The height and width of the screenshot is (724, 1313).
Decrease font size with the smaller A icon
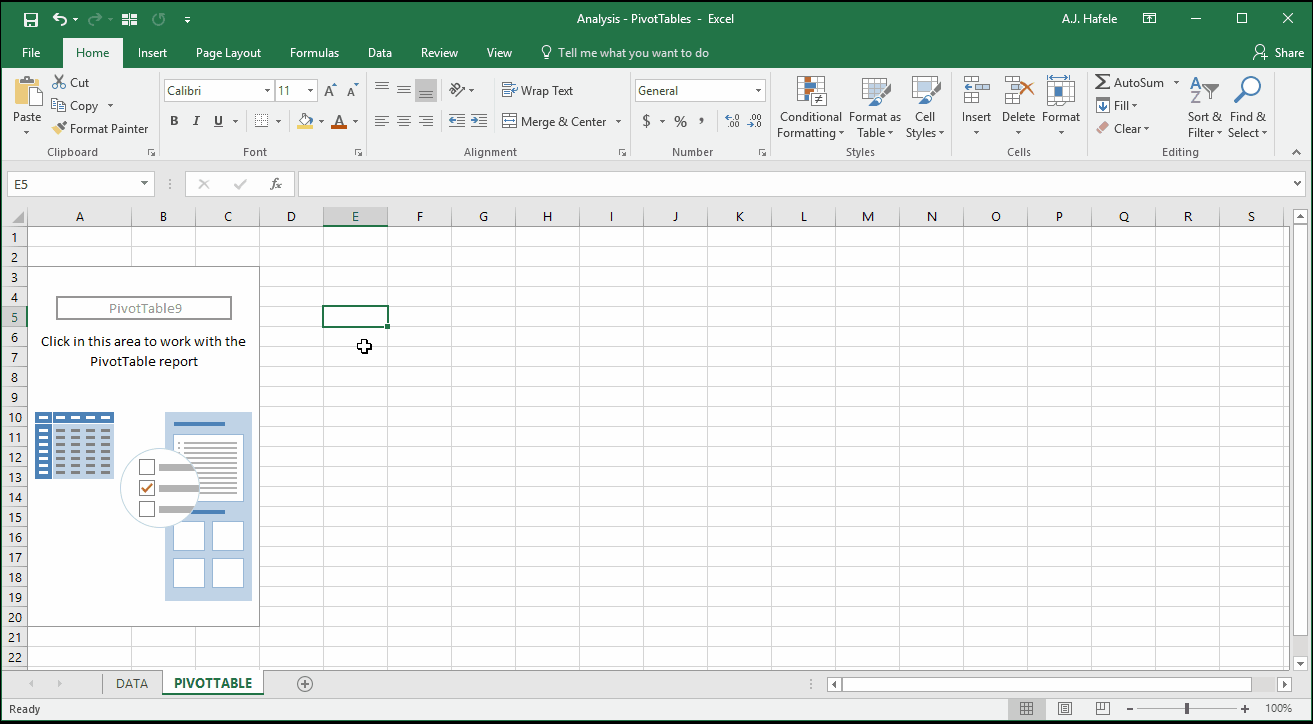[x=351, y=91]
